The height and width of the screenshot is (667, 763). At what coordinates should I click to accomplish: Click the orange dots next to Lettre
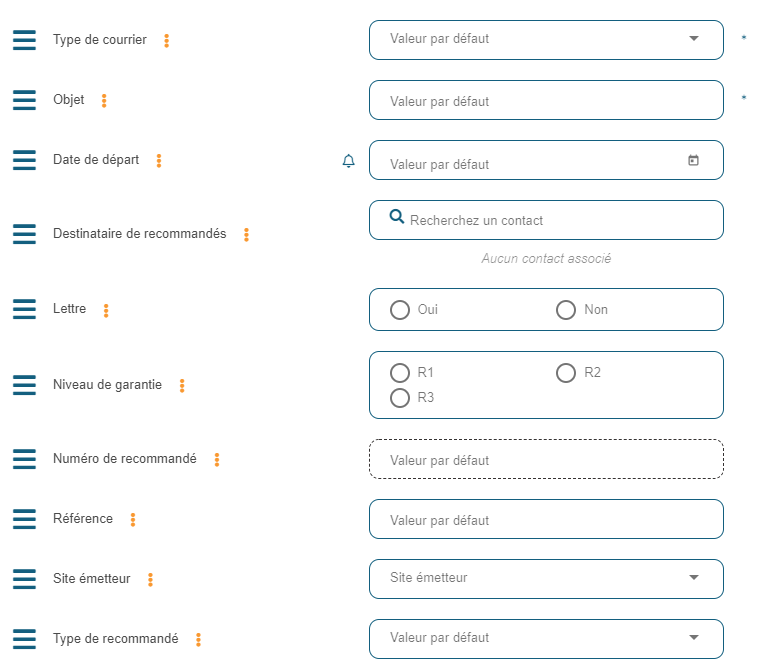click(106, 311)
